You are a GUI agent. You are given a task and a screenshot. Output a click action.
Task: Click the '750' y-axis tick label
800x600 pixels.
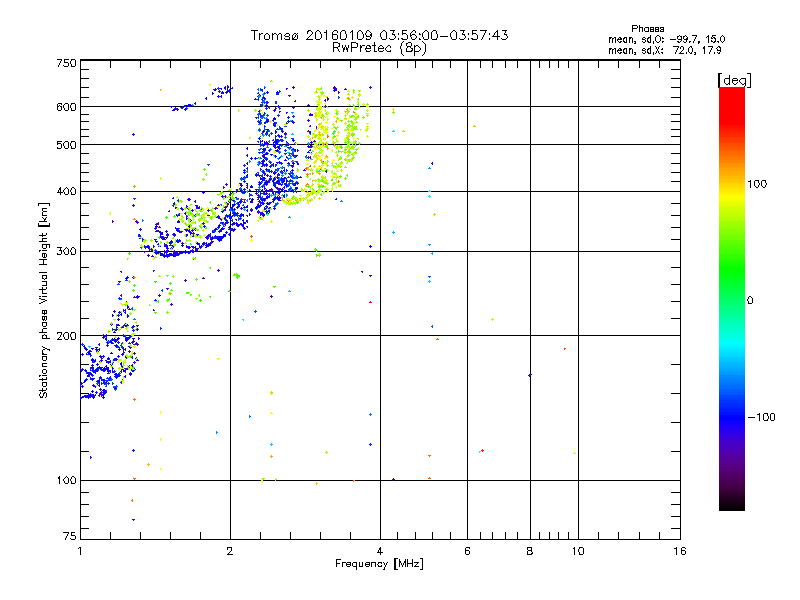tap(66, 63)
